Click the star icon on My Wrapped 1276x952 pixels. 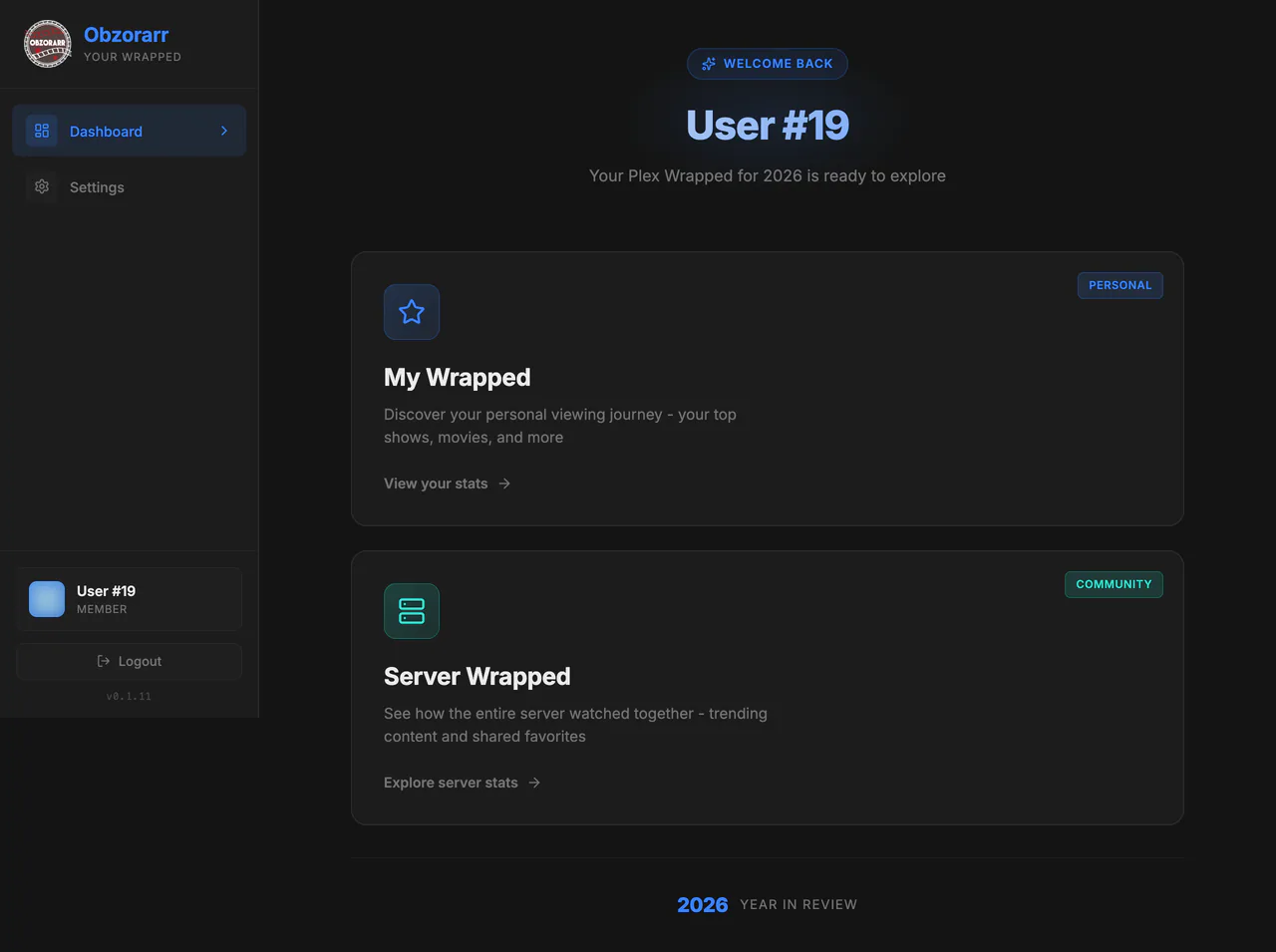click(x=412, y=312)
